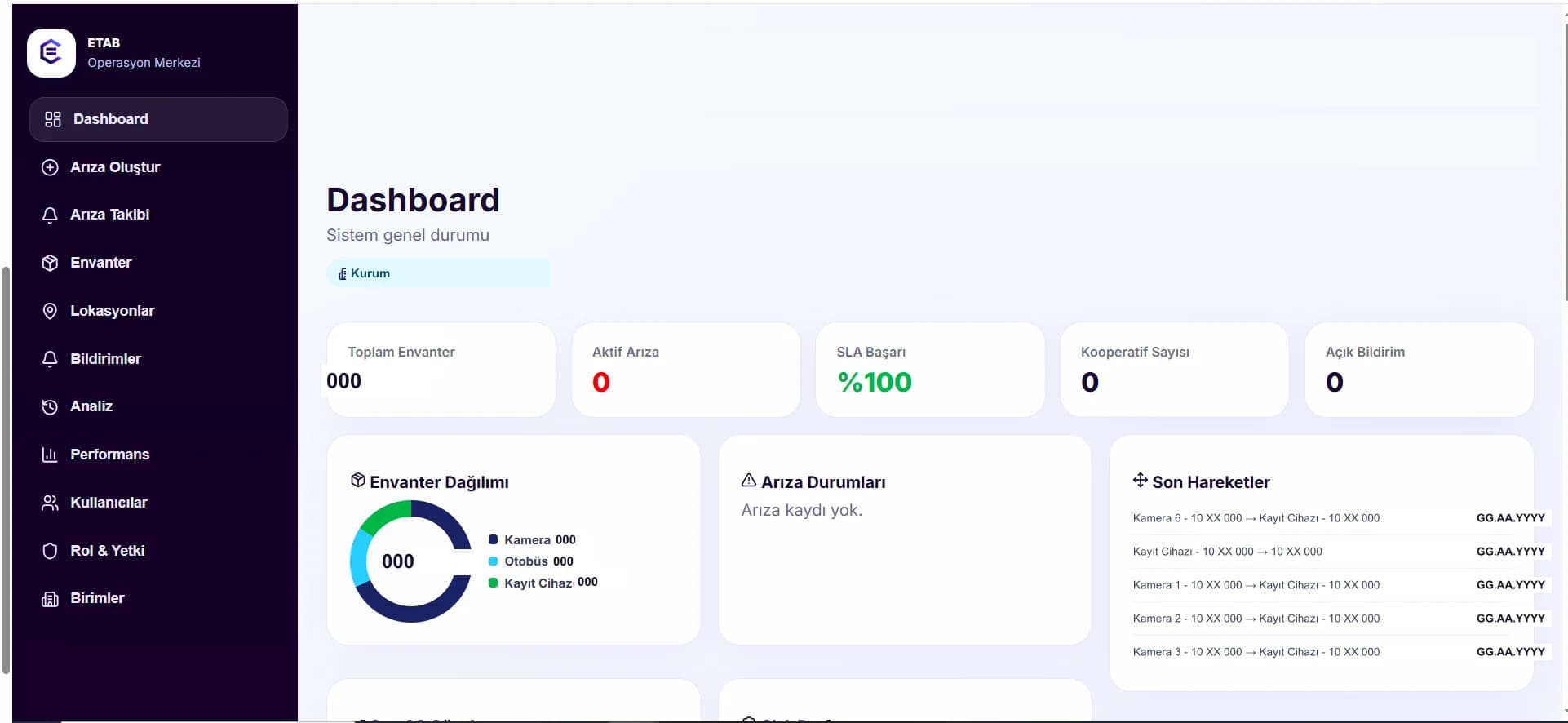Click the 'Sistem genel durumu' subtitle

pos(408,235)
